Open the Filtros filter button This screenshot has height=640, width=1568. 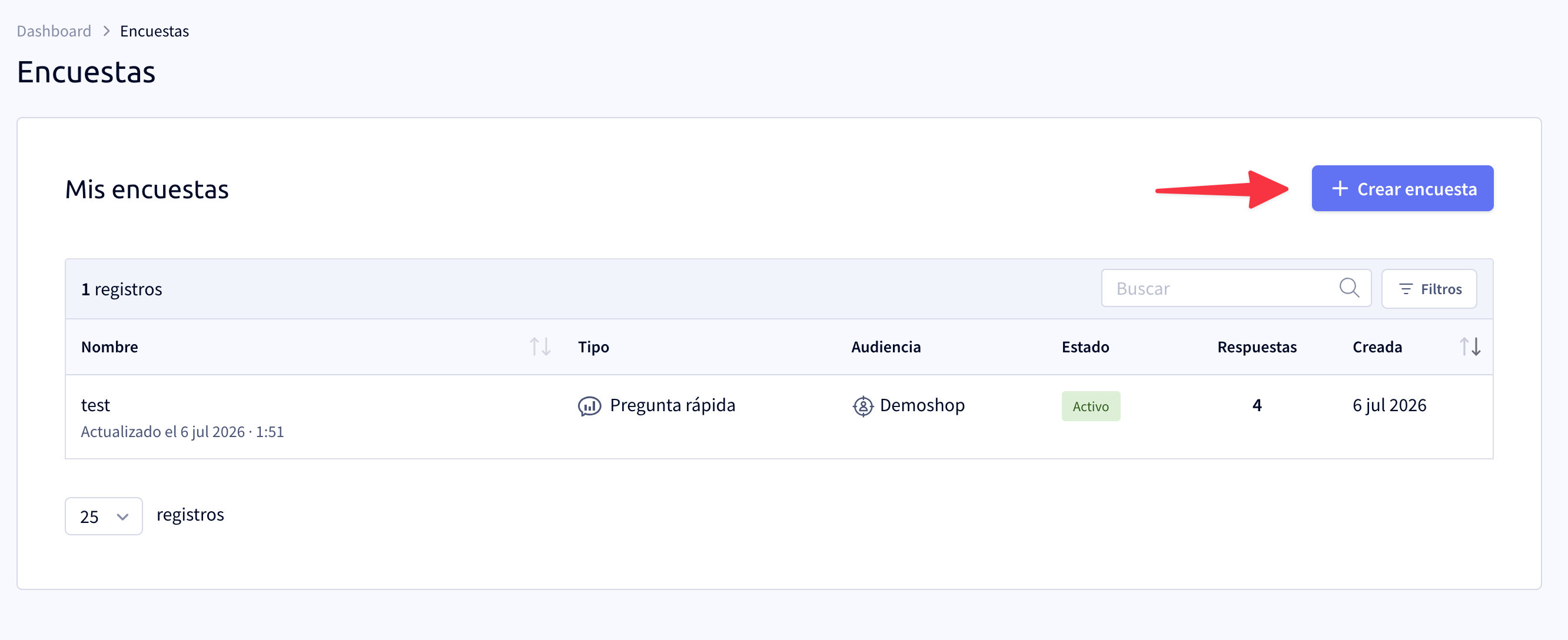point(1429,288)
